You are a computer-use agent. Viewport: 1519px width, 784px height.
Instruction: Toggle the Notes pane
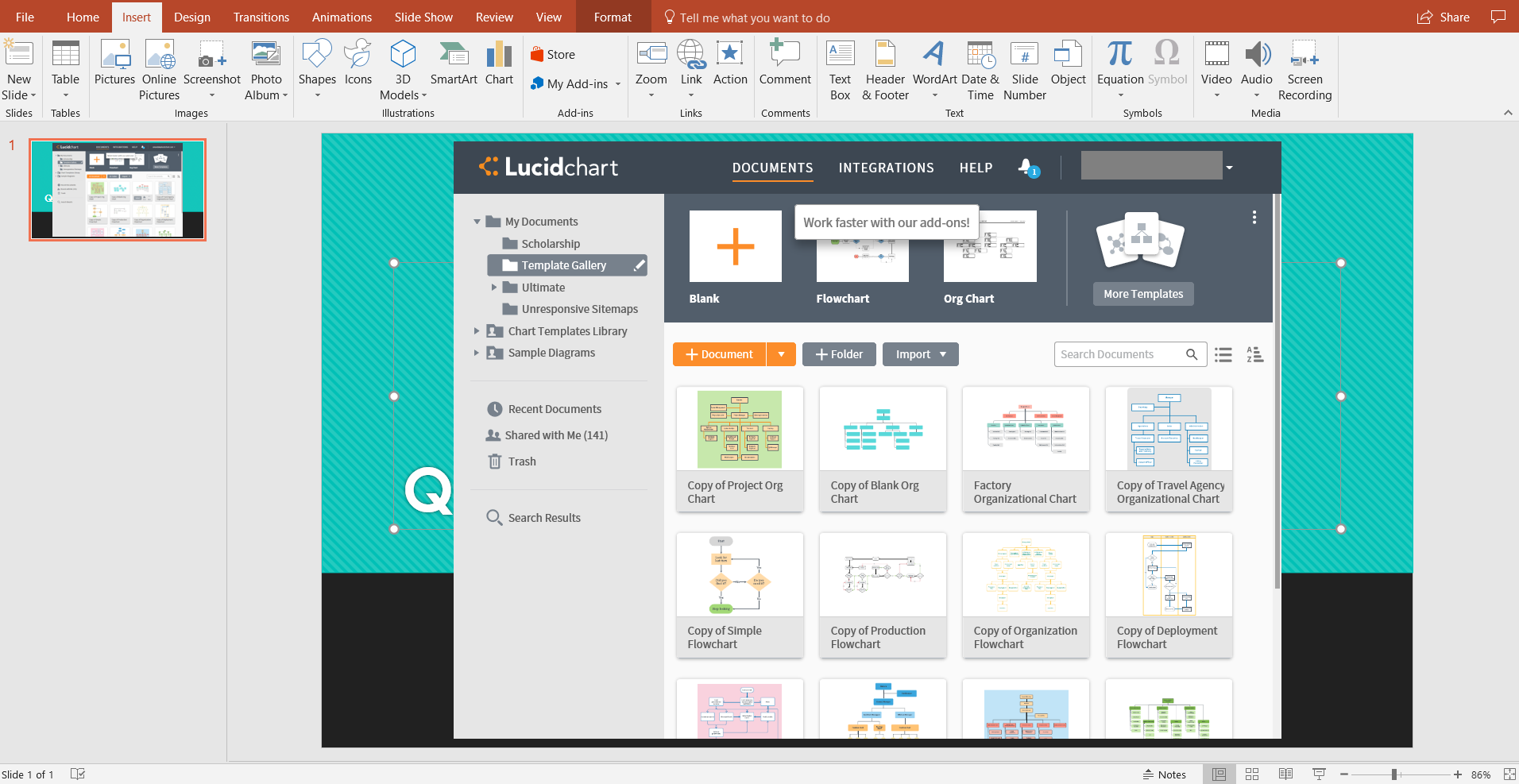point(1165,774)
